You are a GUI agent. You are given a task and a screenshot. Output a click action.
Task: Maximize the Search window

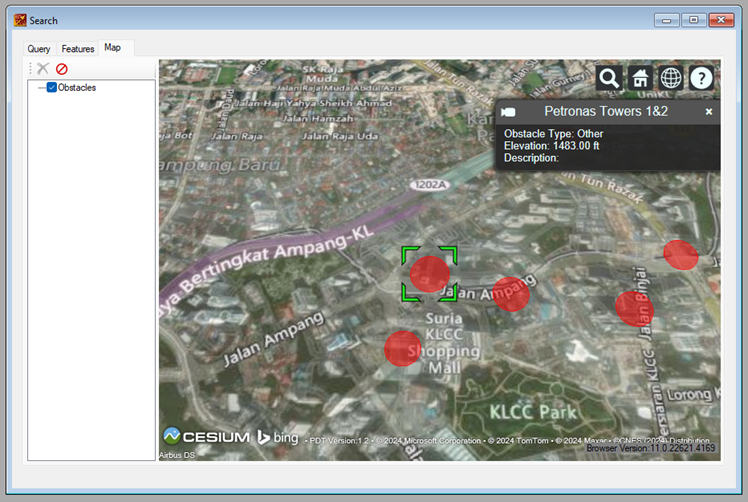pos(694,20)
